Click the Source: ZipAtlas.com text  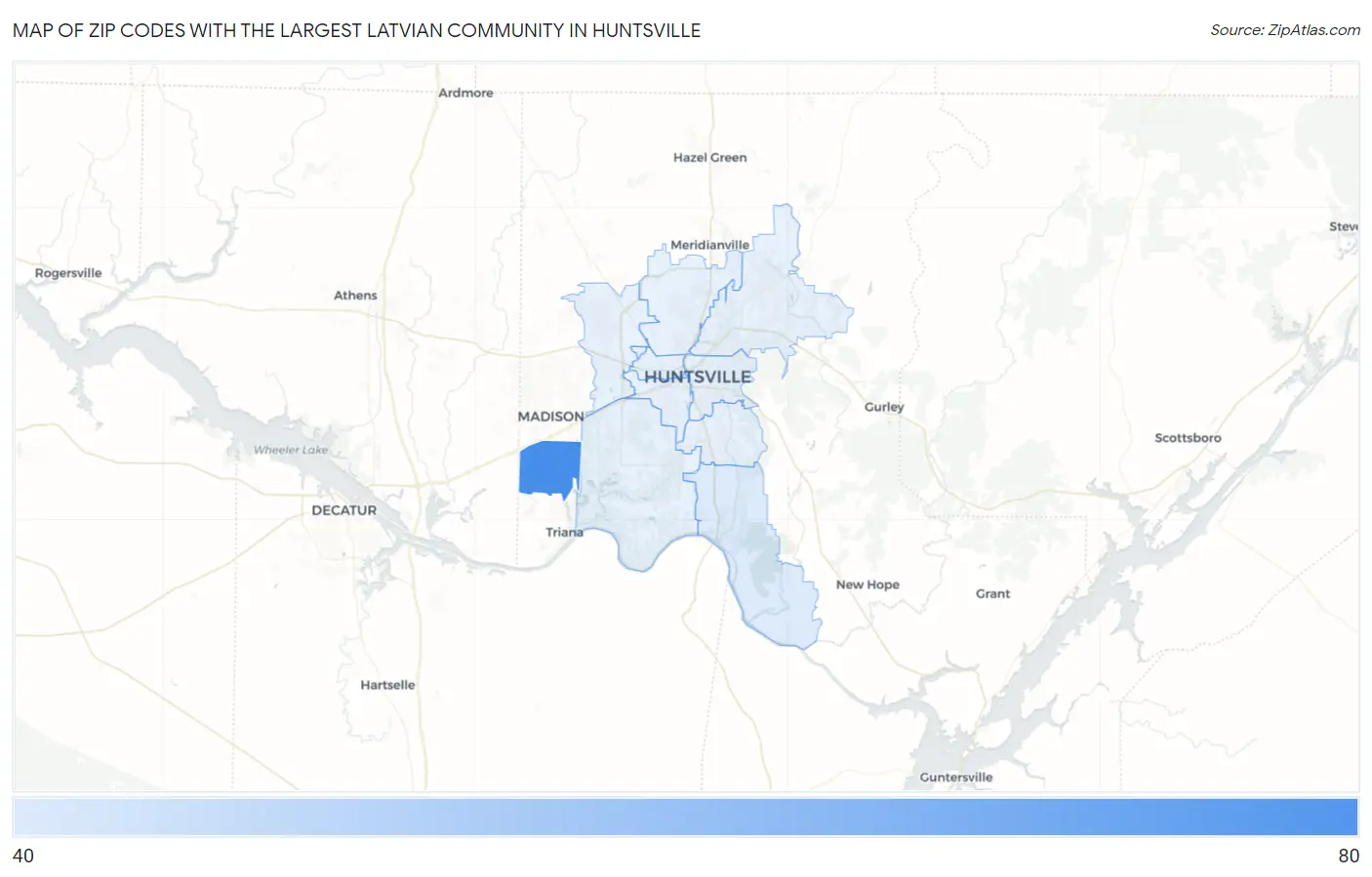[1285, 30]
